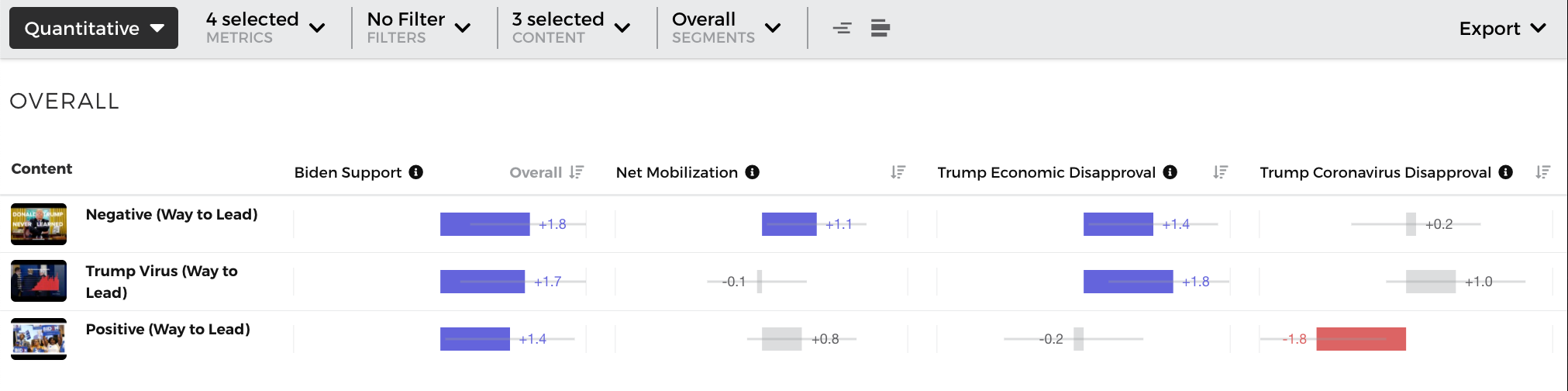Show info for Trump Economic Disapproval
The image size is (1568, 391).
(x=1170, y=172)
